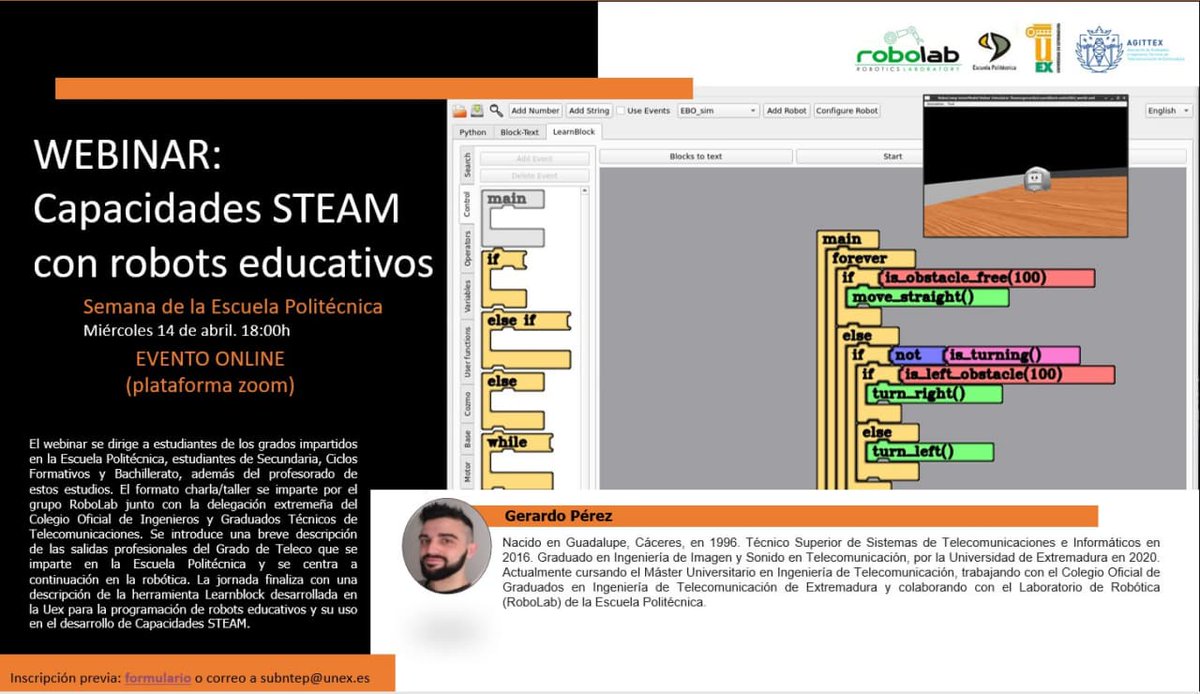Open the Cozmo side tab
This screenshot has width=1200, height=694.
coord(466,403)
